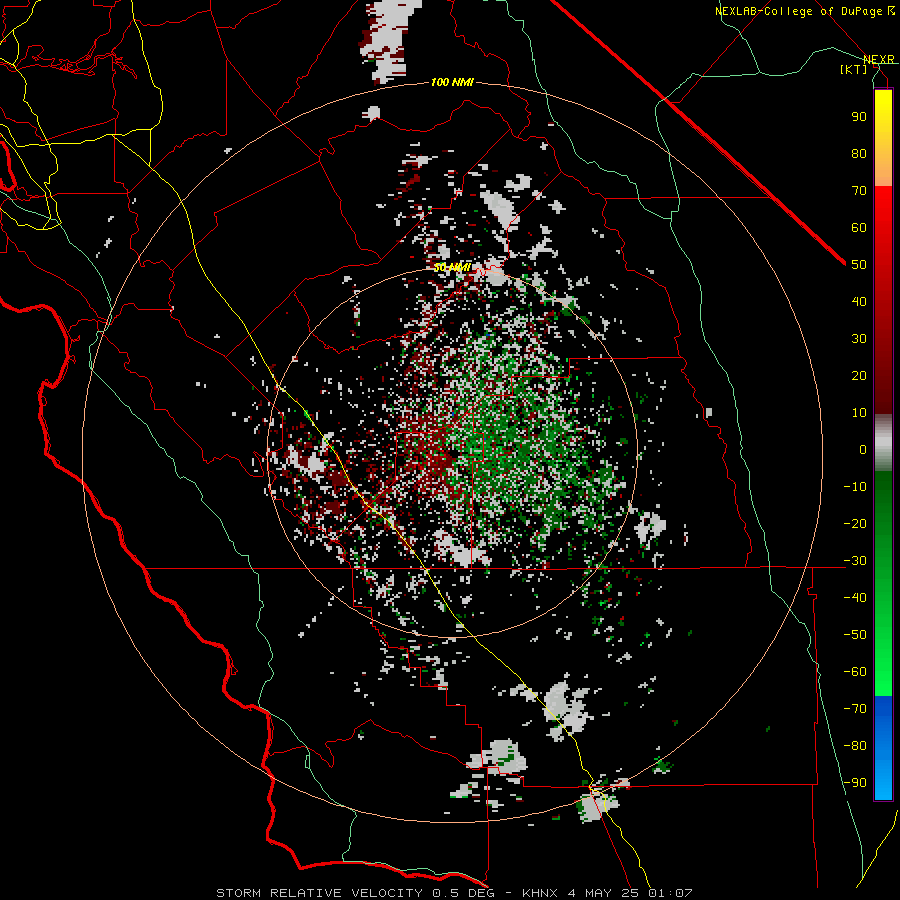Viewport: 900px width, 900px height.
Task: Click the -20 value on velocity scale
Action: pos(855,524)
